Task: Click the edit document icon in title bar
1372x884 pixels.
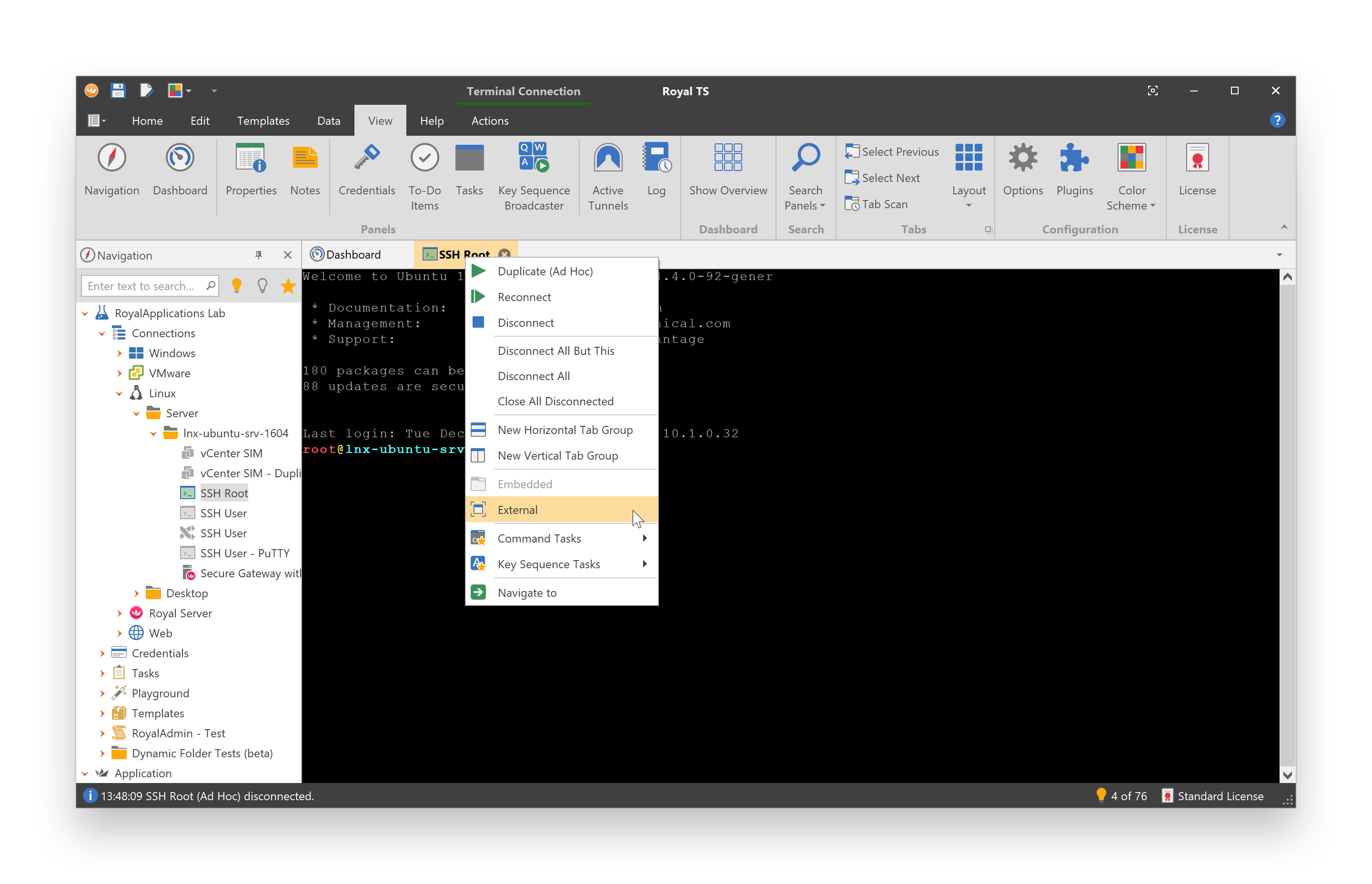Action: [146, 90]
